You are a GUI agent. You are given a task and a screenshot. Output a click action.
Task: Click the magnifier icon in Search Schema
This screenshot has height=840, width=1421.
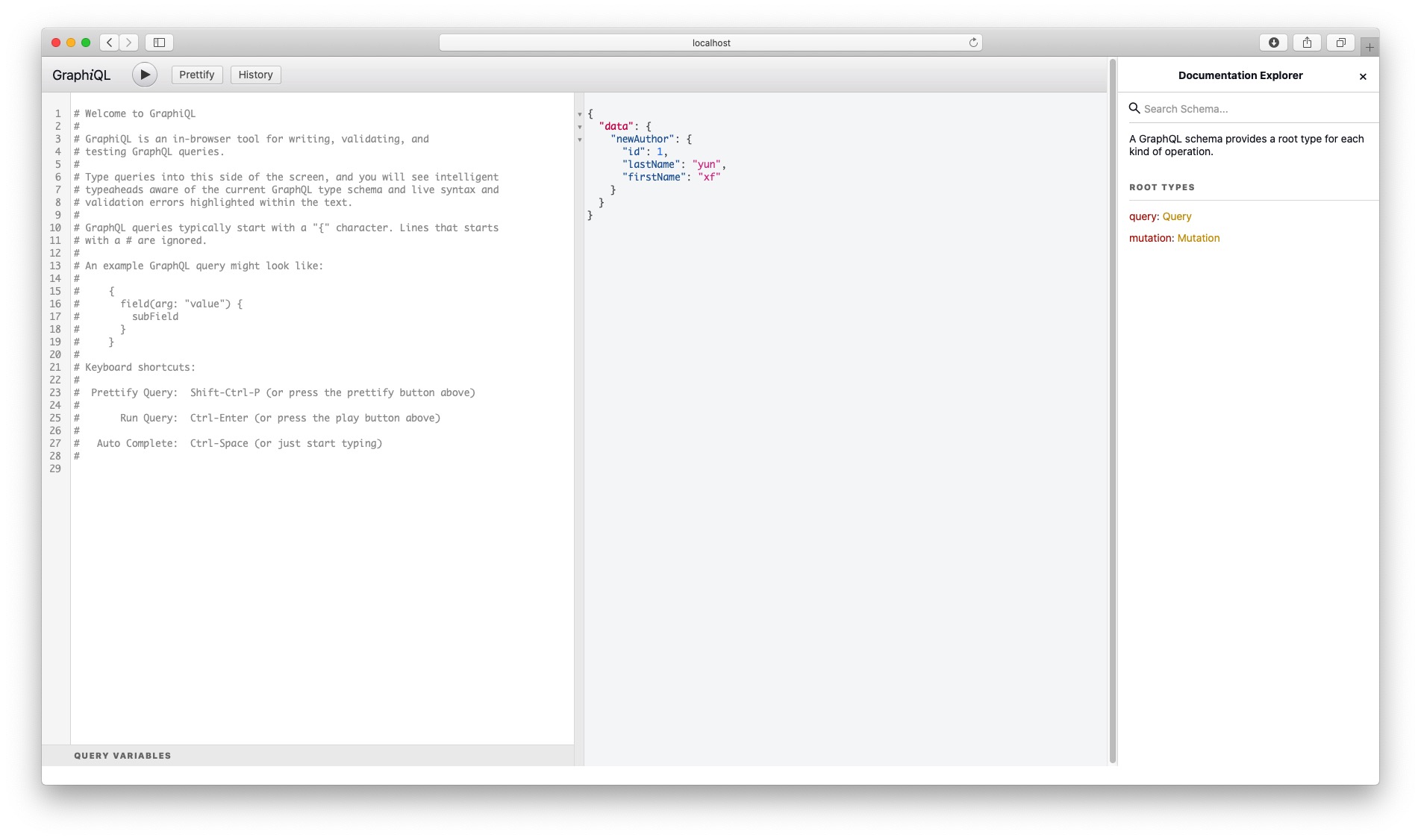pyautogui.click(x=1134, y=109)
